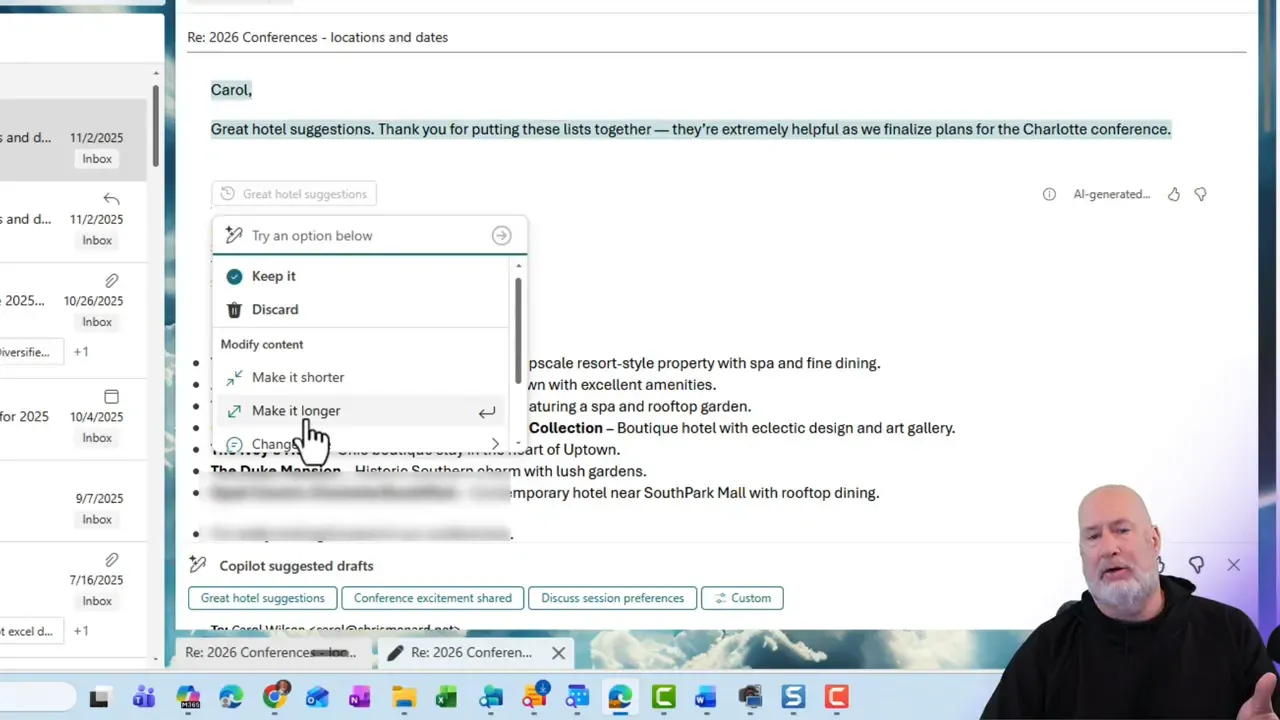Click the reply arrow on the 11/2/2025 email

click(x=111, y=198)
